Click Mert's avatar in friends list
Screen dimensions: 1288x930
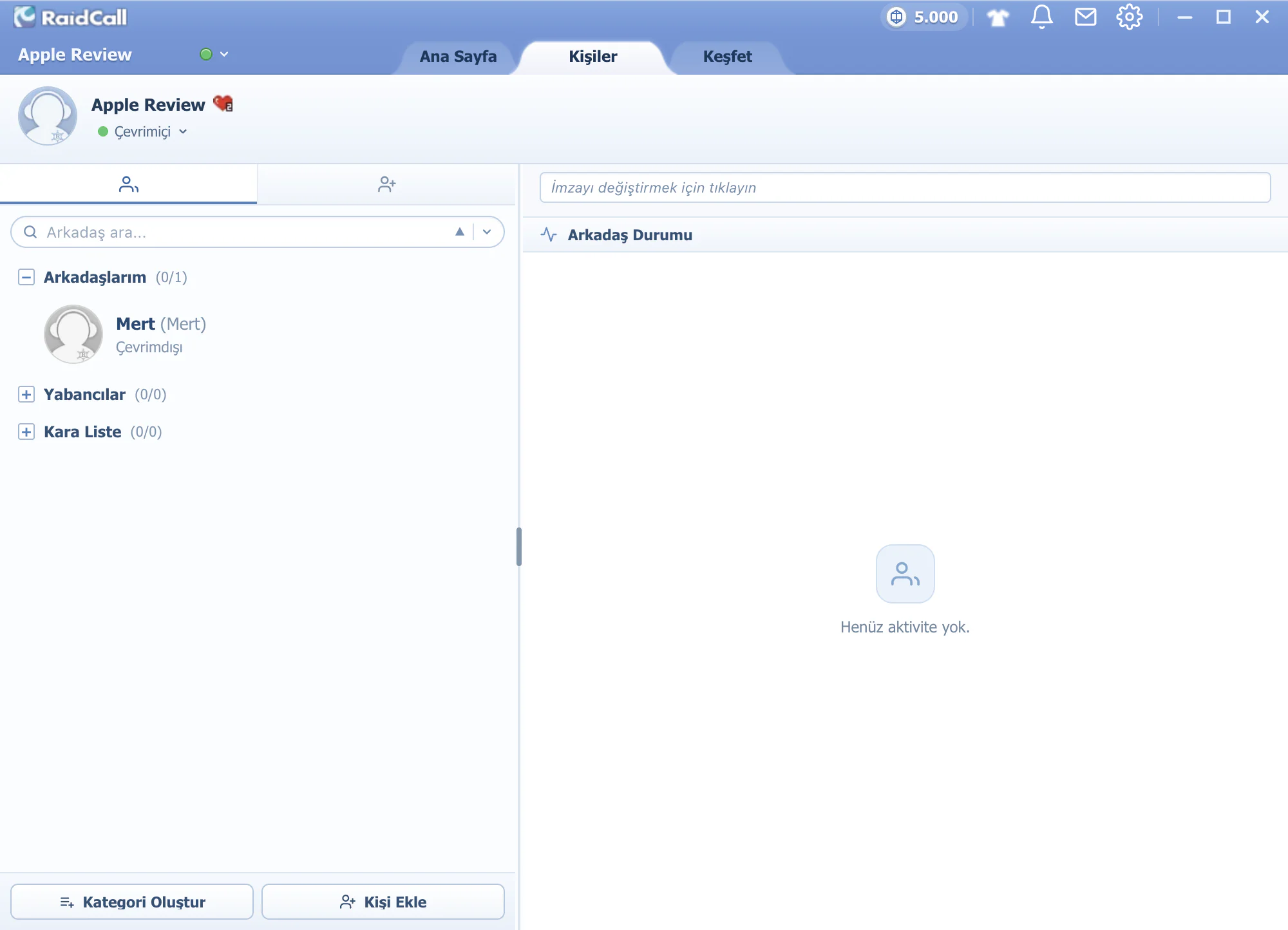pos(73,334)
